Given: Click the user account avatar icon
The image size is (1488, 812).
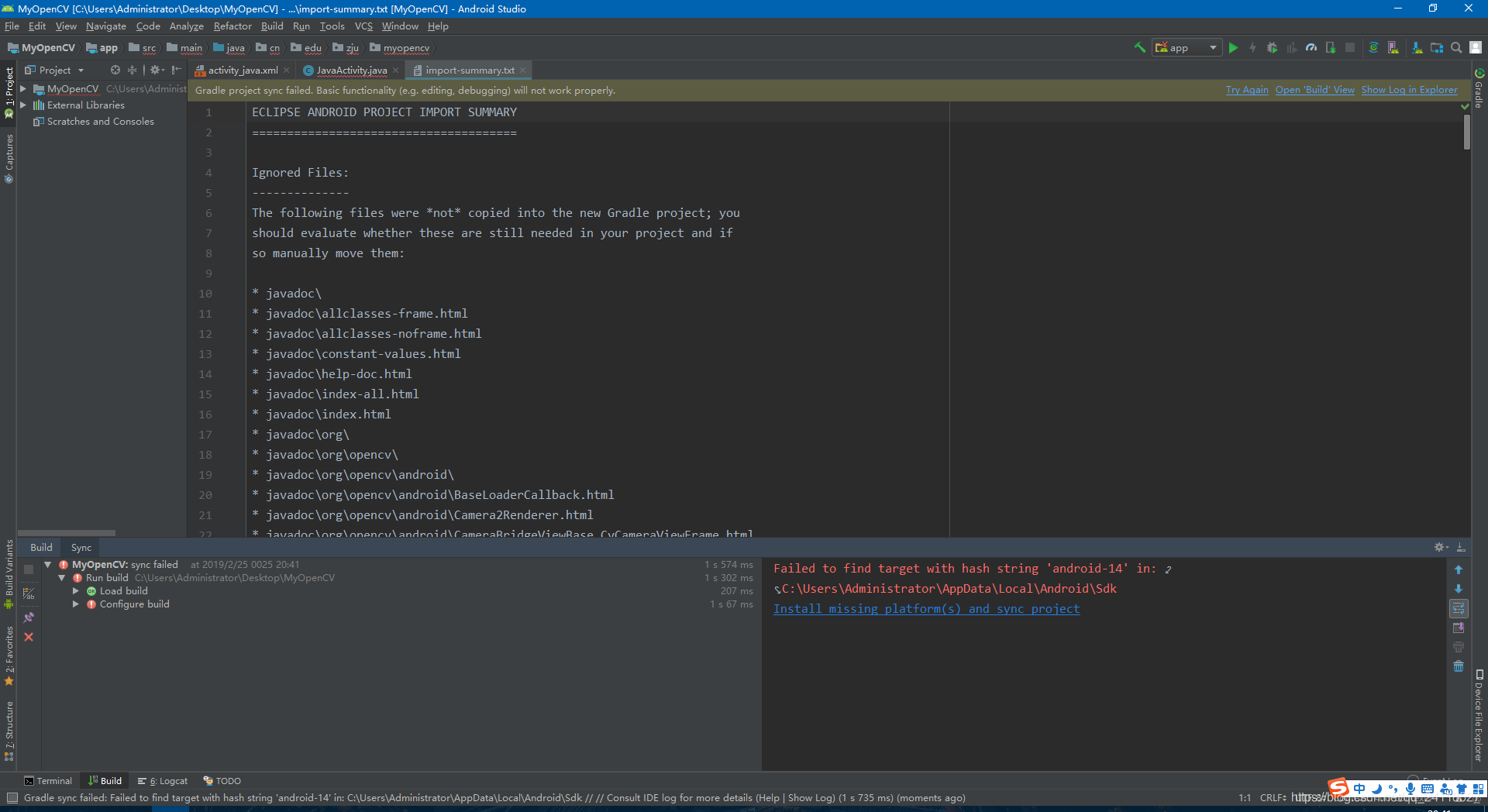Looking at the screenshot, I should 1476,47.
